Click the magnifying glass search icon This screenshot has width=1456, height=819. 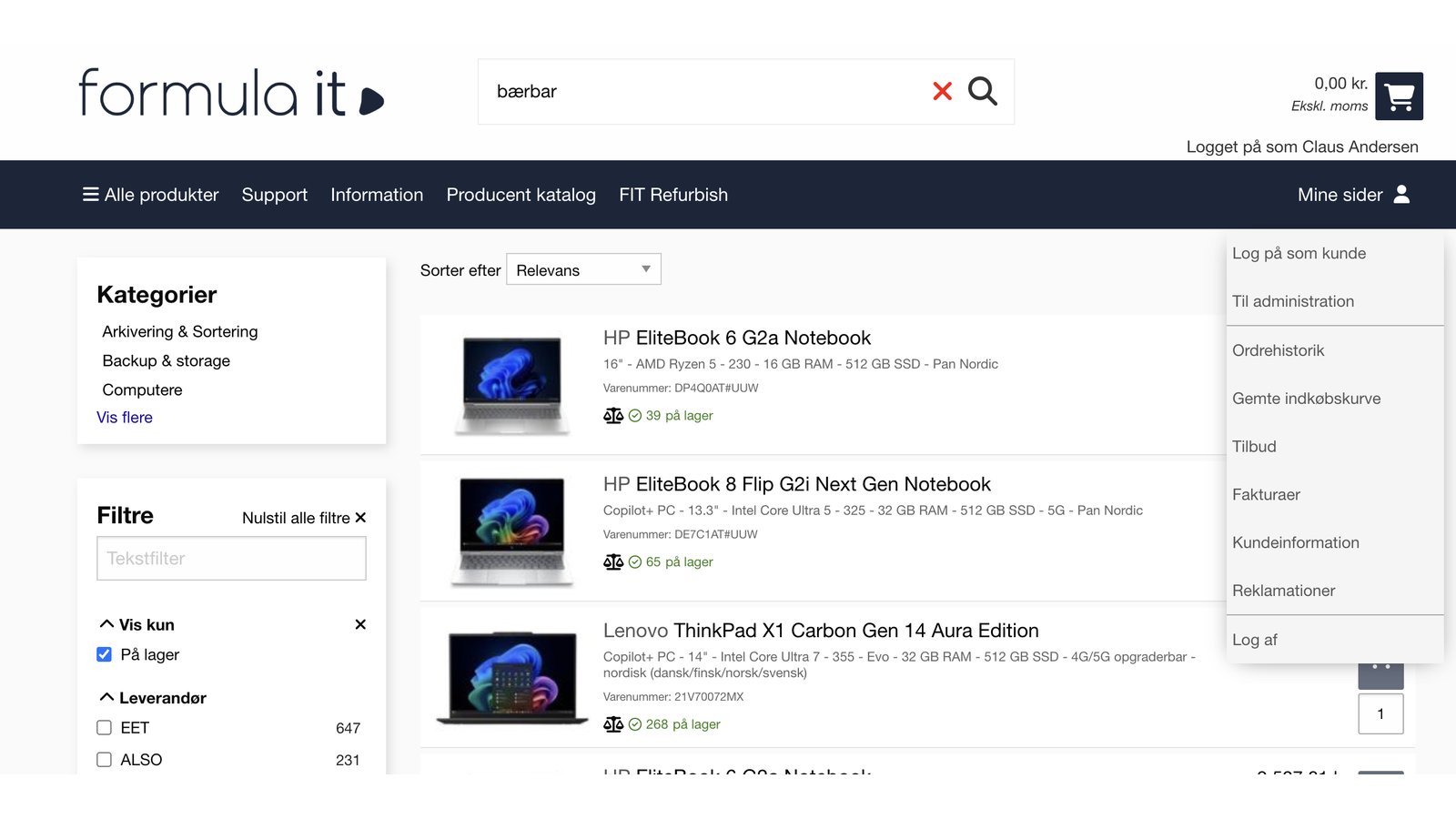[983, 91]
